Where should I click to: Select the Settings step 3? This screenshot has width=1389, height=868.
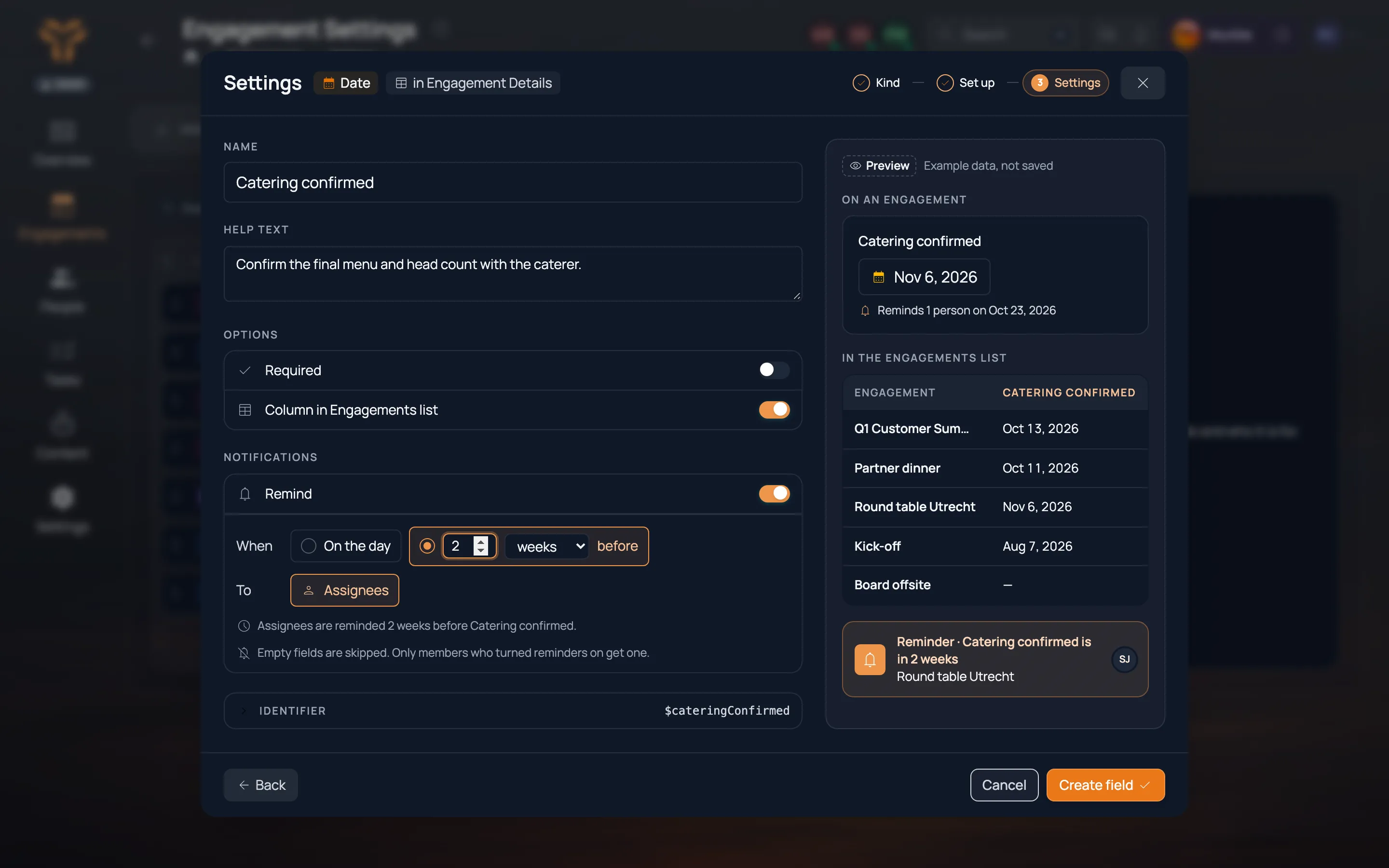pos(1065,82)
